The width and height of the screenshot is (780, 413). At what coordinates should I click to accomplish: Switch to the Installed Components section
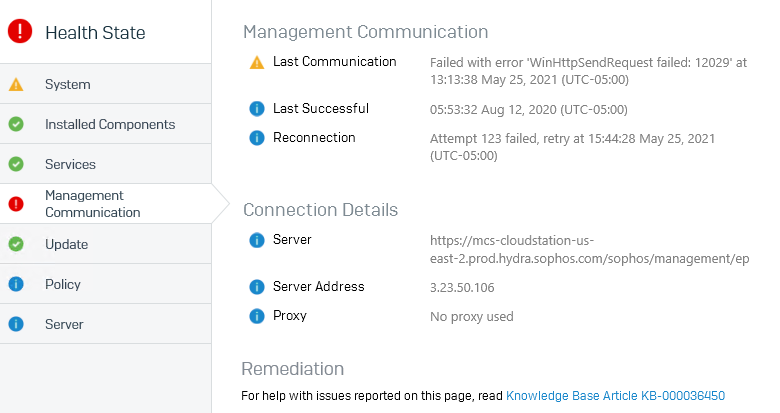pos(105,124)
